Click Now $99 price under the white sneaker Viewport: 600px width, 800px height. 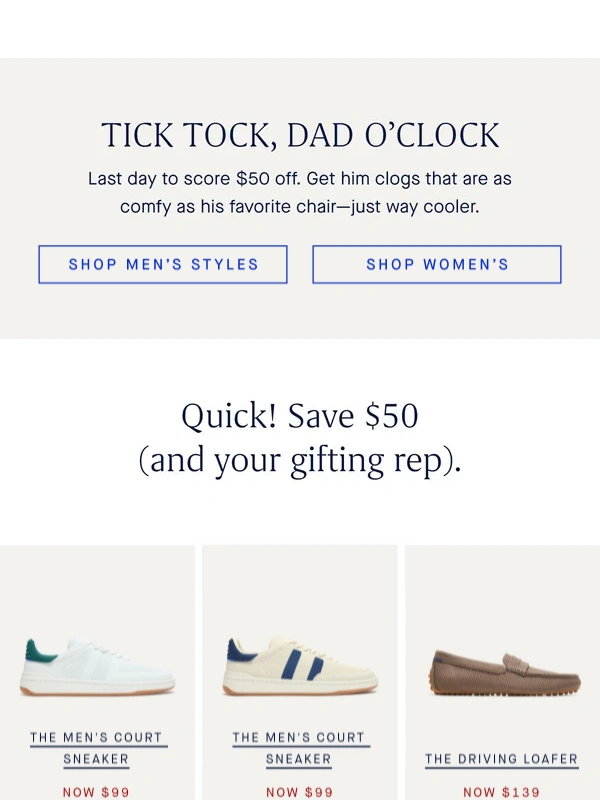(x=96, y=792)
